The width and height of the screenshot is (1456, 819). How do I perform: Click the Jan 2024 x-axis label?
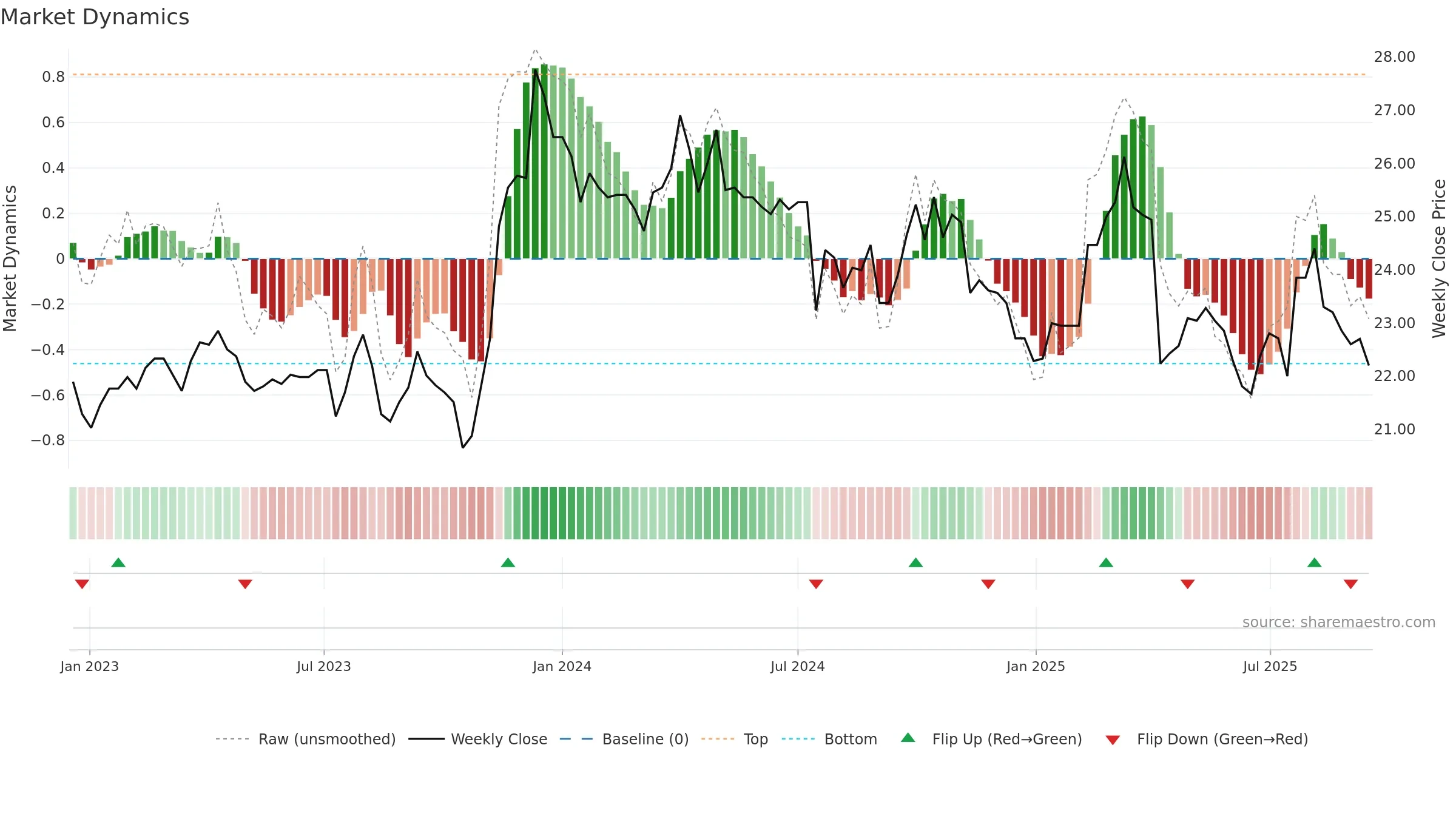[562, 666]
